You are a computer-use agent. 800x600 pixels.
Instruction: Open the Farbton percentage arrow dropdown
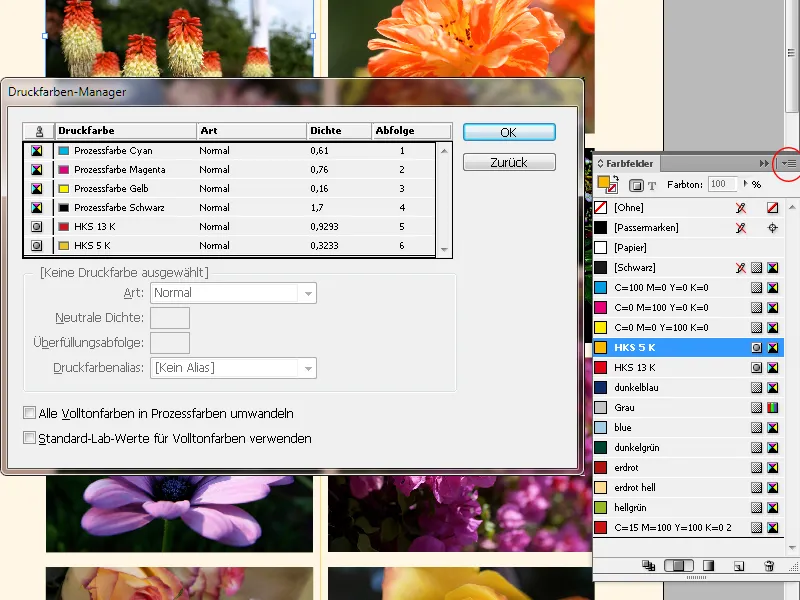tap(747, 184)
